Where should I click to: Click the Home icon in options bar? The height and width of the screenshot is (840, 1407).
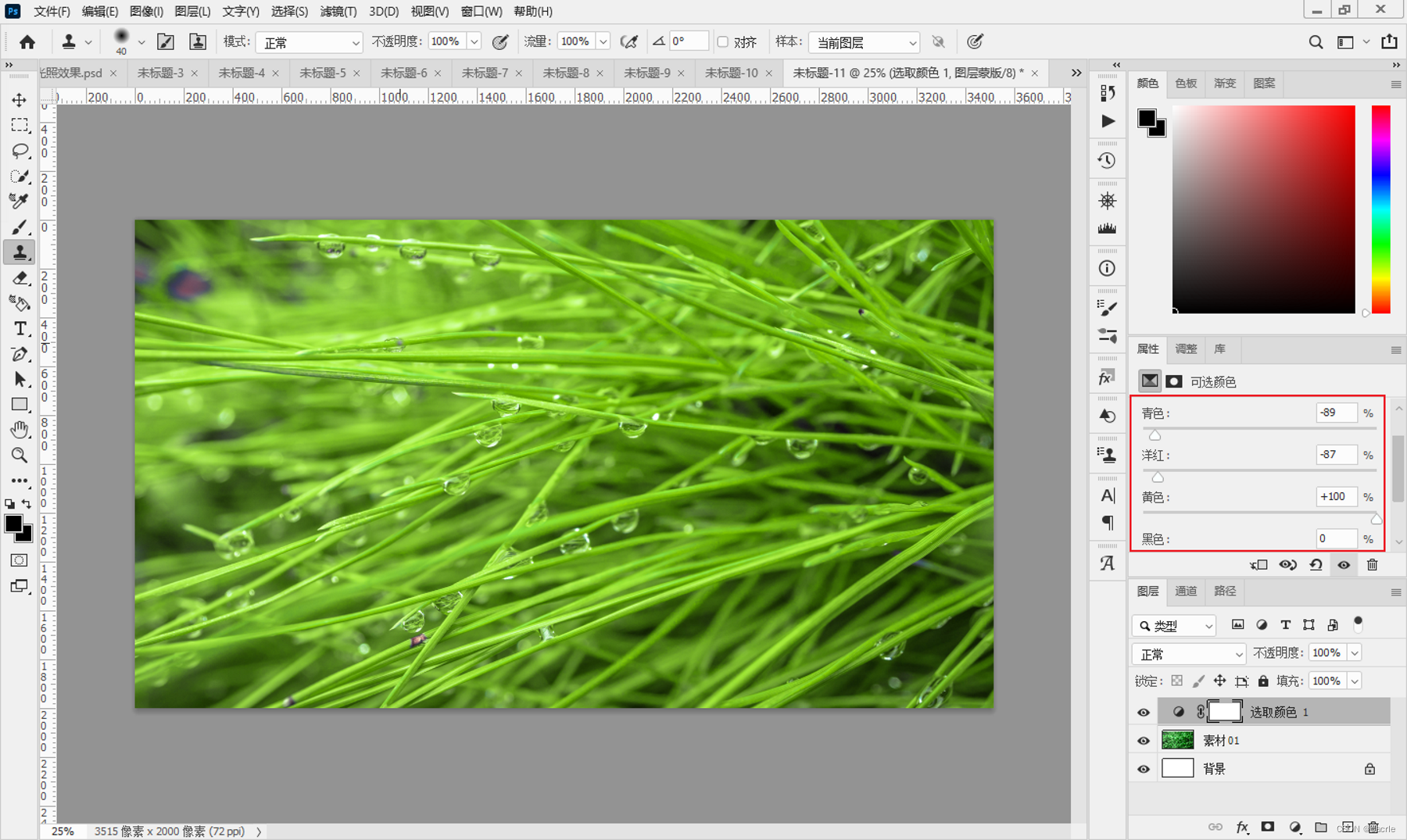27,41
